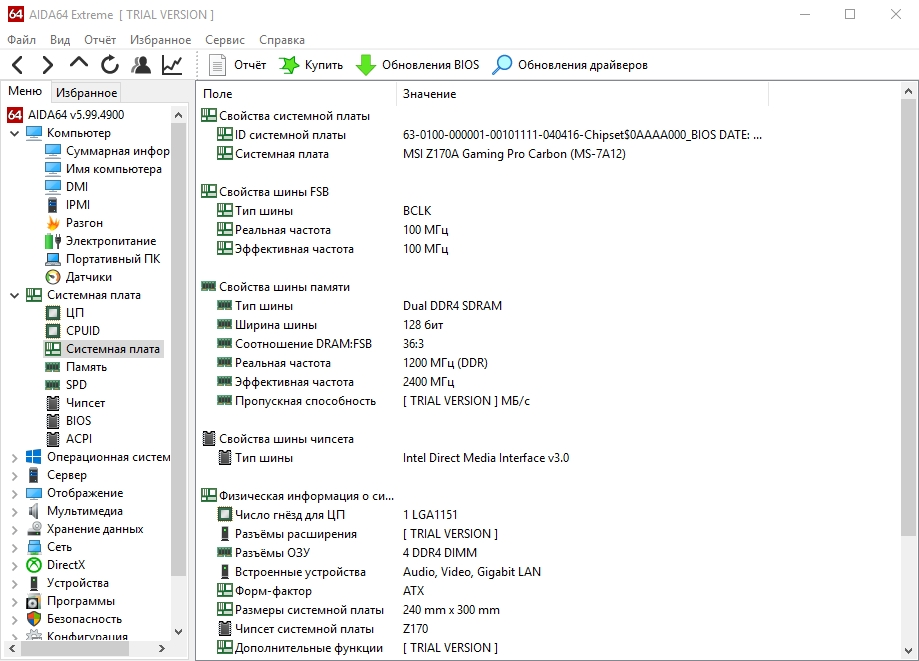Select Память memory tree item
Viewport: 919px width, 661px height.
(x=76, y=367)
